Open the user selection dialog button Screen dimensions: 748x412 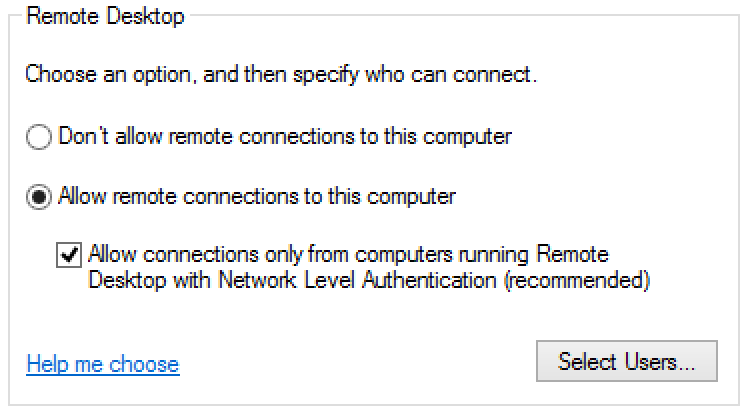point(626,362)
